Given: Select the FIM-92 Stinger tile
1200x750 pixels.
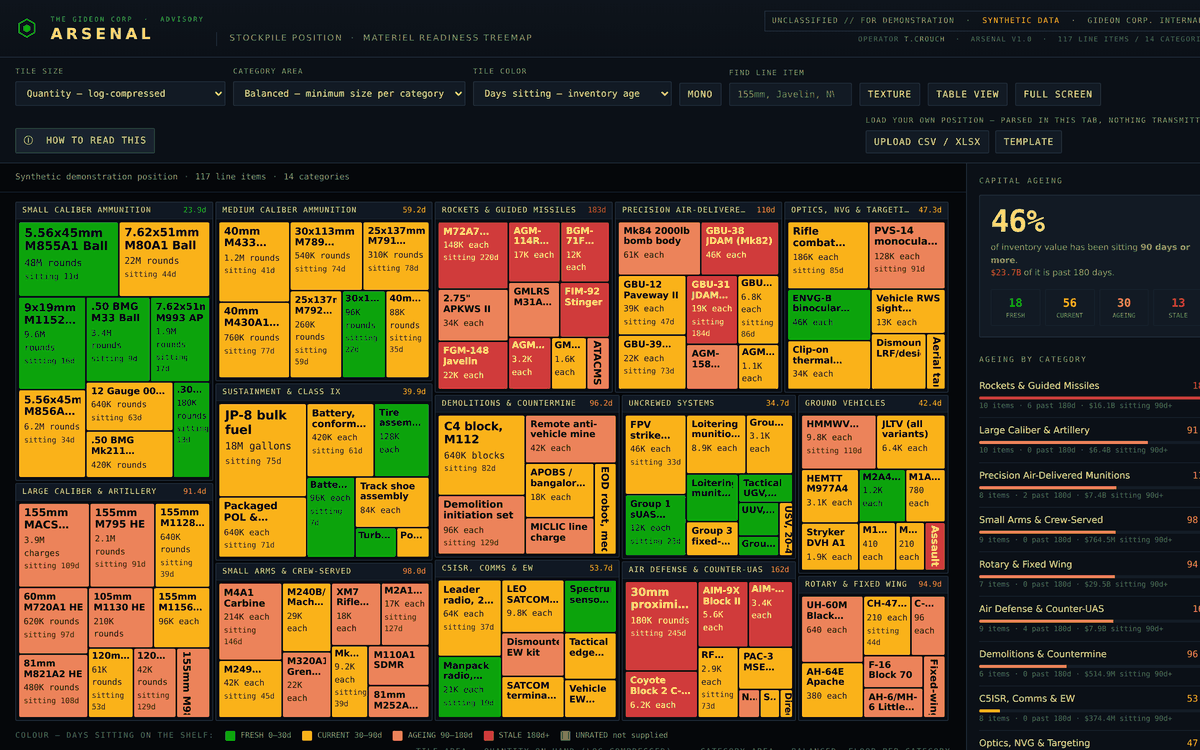Looking at the screenshot, I should pos(583,310).
